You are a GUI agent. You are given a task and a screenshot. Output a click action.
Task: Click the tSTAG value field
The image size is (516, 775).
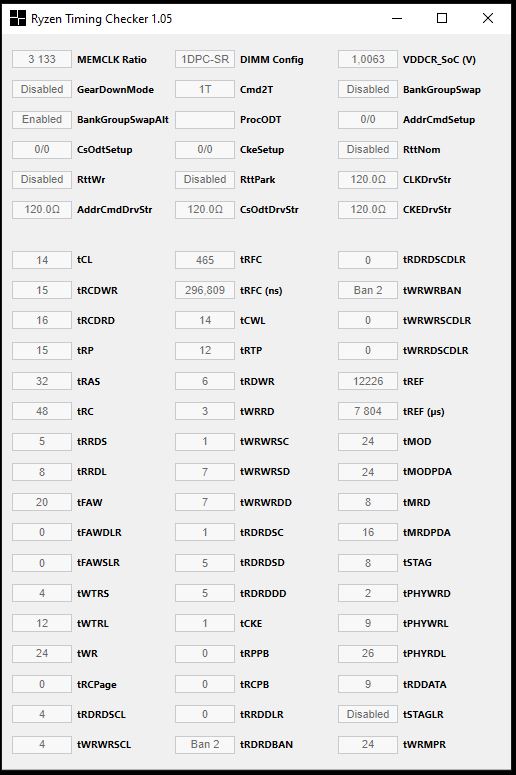(368, 563)
